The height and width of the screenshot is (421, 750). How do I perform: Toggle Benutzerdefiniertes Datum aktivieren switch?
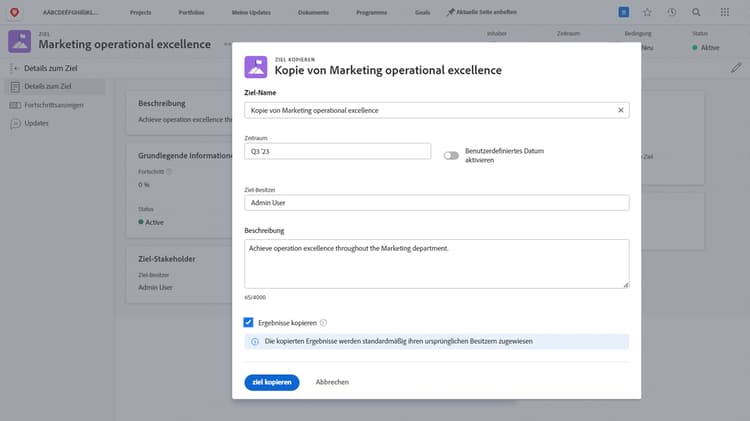452,155
